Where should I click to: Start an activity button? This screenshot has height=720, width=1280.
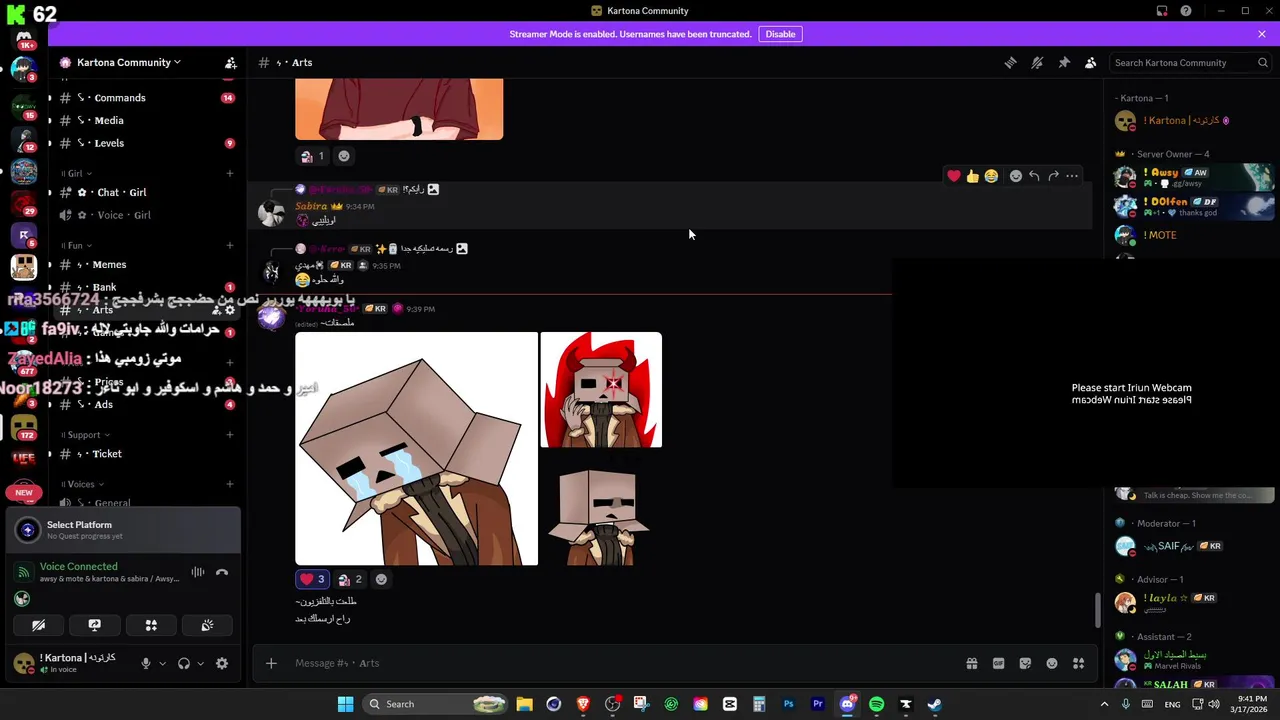[151, 625]
